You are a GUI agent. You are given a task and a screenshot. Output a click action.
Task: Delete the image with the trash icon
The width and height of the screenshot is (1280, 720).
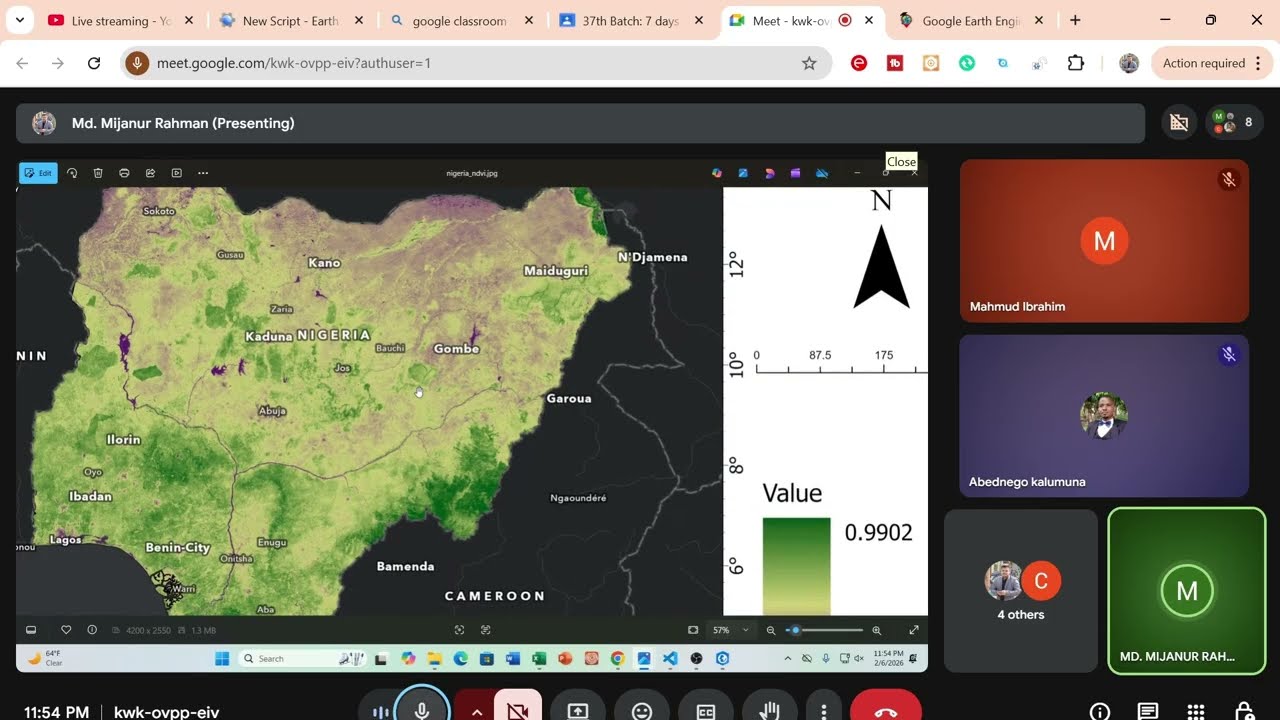(98, 173)
